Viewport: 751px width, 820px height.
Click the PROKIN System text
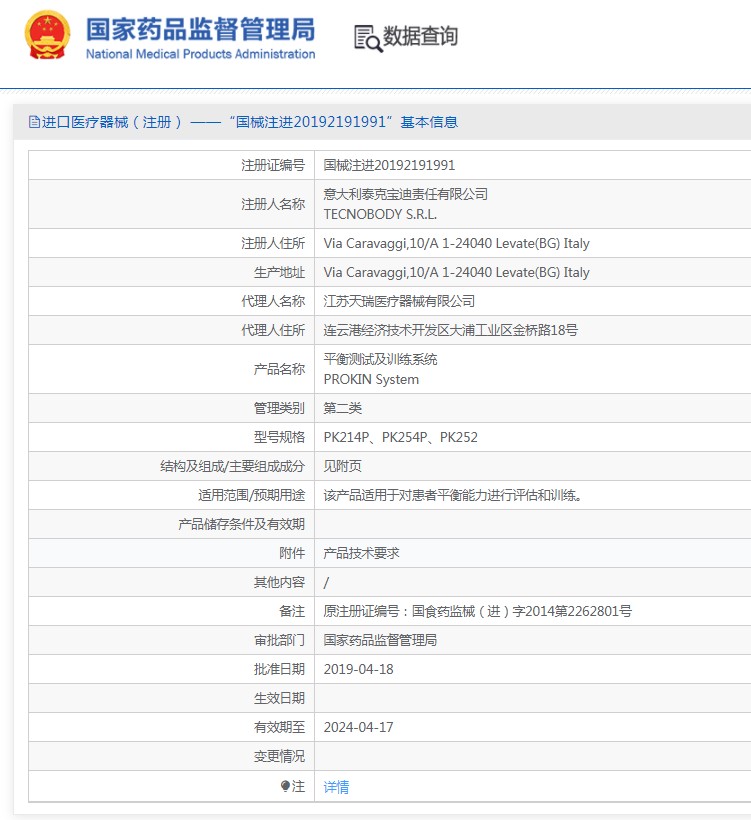point(371,380)
